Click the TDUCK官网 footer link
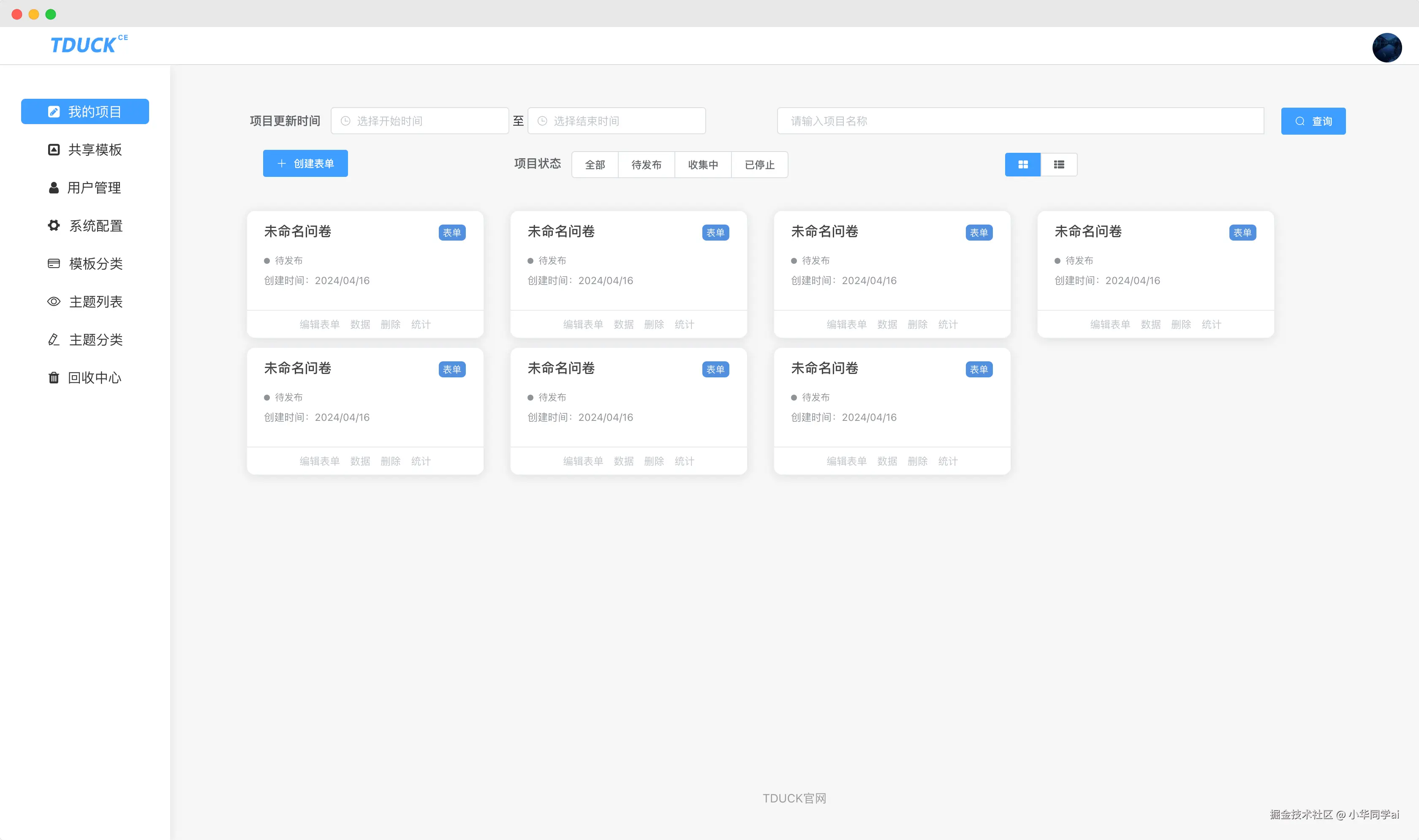The width and height of the screenshot is (1419, 840). (794, 798)
